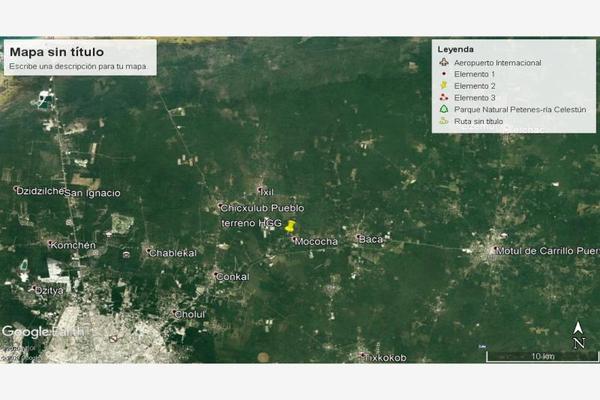Click the yellow pushpin marker on the map
The width and height of the screenshot is (600, 400).
[291, 226]
